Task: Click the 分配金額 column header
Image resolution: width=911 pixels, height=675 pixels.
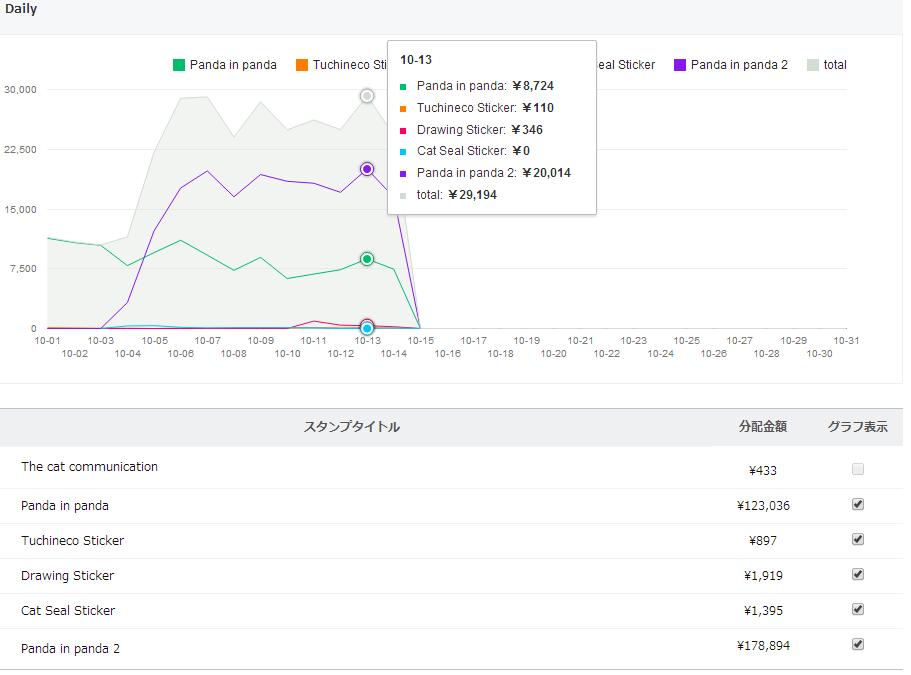Action: (762, 427)
